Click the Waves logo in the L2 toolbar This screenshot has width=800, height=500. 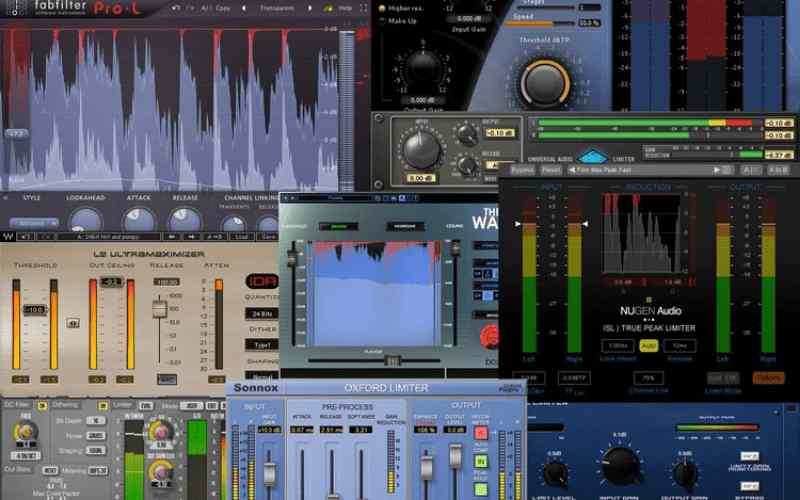(8, 237)
